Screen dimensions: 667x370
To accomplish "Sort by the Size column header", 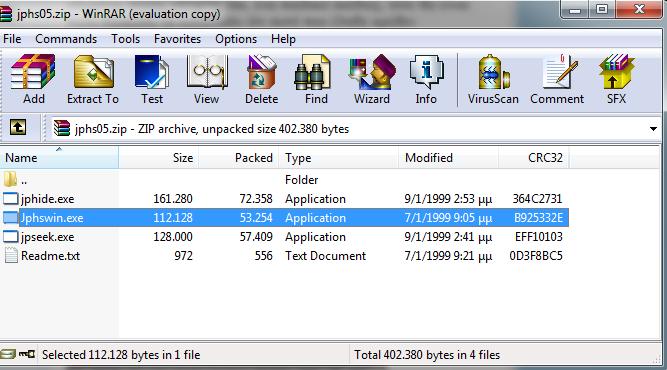I will [x=159, y=158].
